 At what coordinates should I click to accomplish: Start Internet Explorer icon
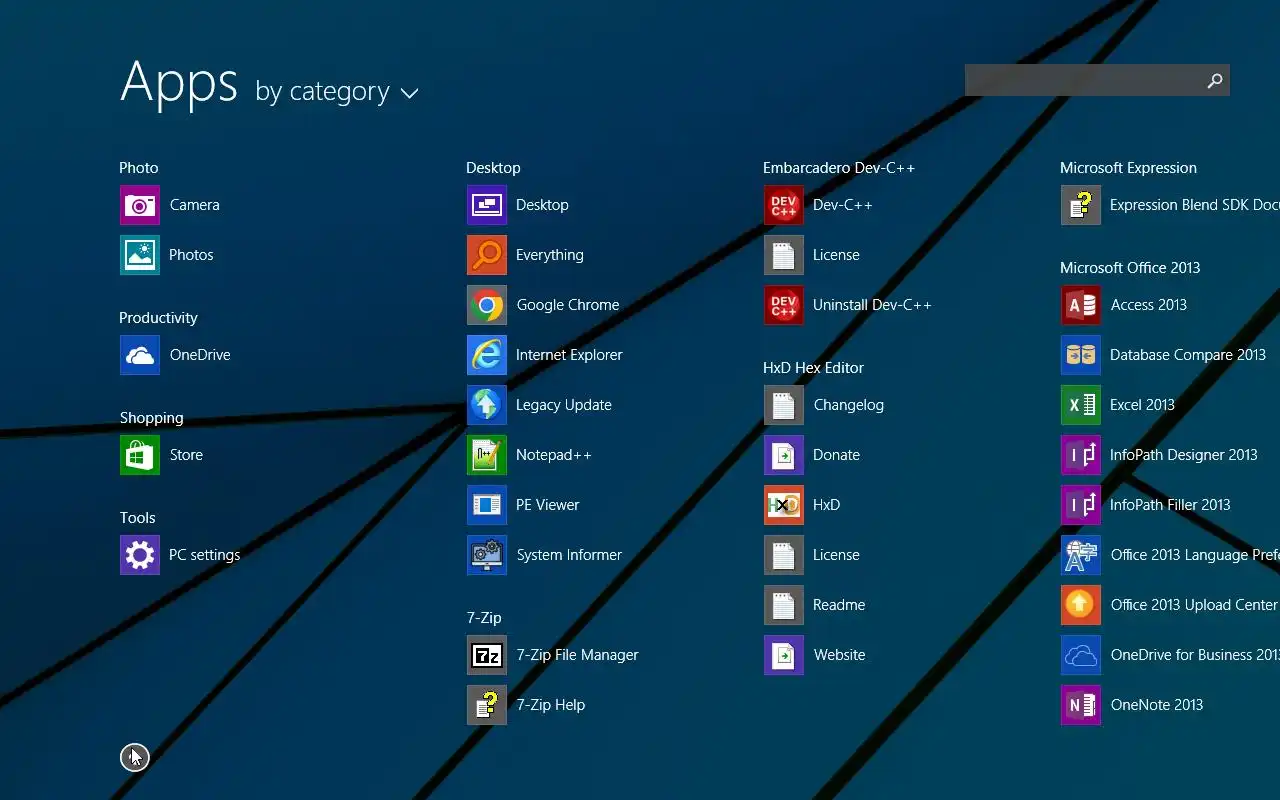(x=487, y=355)
